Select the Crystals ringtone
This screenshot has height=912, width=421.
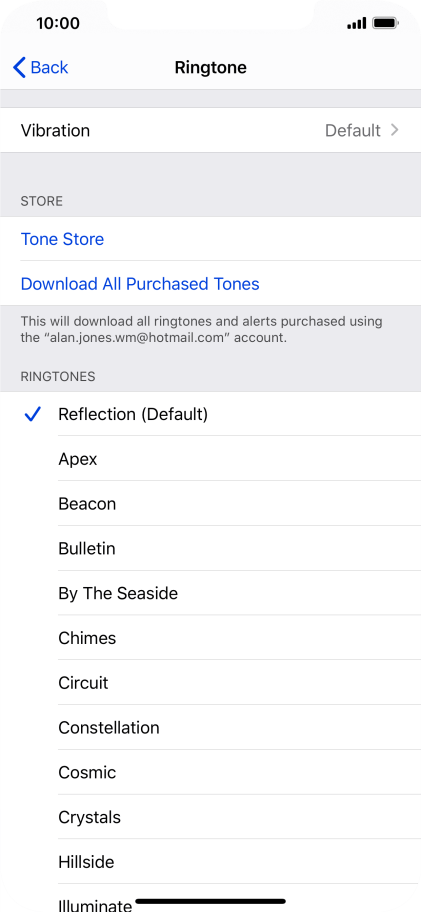(210, 817)
